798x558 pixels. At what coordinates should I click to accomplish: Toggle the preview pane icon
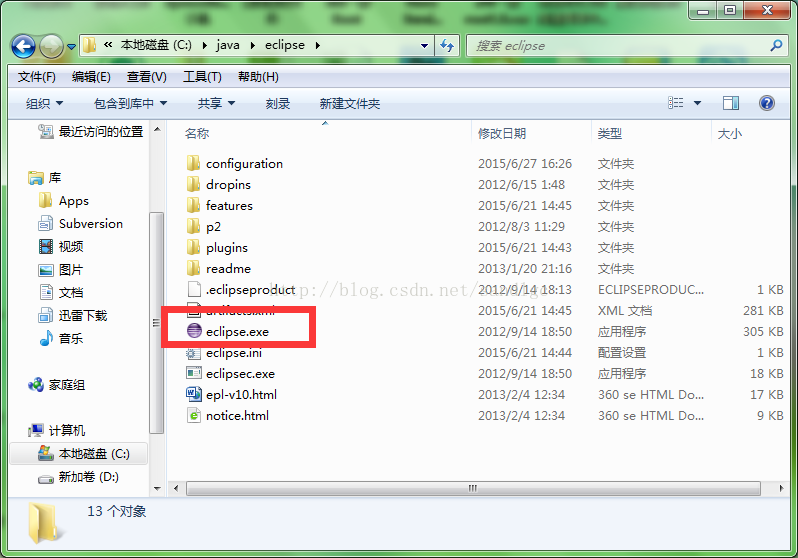(731, 103)
